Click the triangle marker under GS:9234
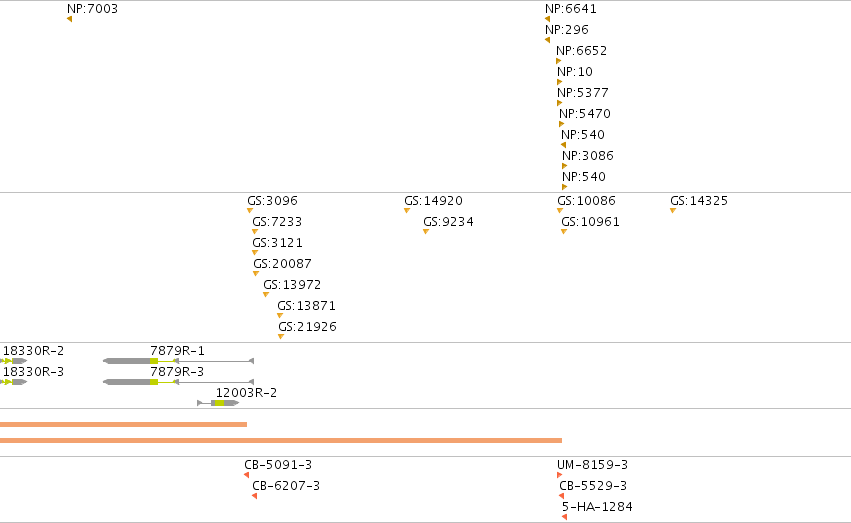Screen dimensions: 851x523 (x=426, y=232)
